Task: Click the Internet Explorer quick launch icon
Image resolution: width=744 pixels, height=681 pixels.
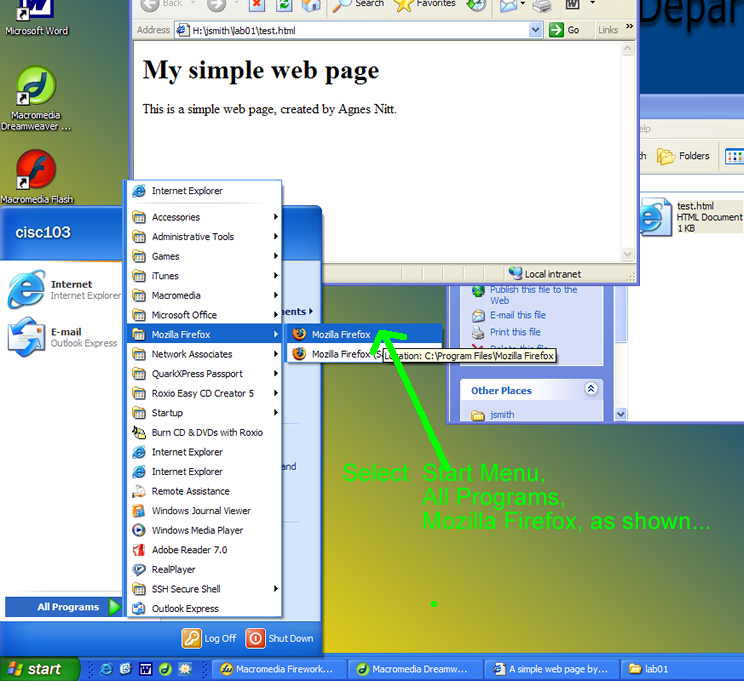Action: pyautogui.click(x=106, y=669)
